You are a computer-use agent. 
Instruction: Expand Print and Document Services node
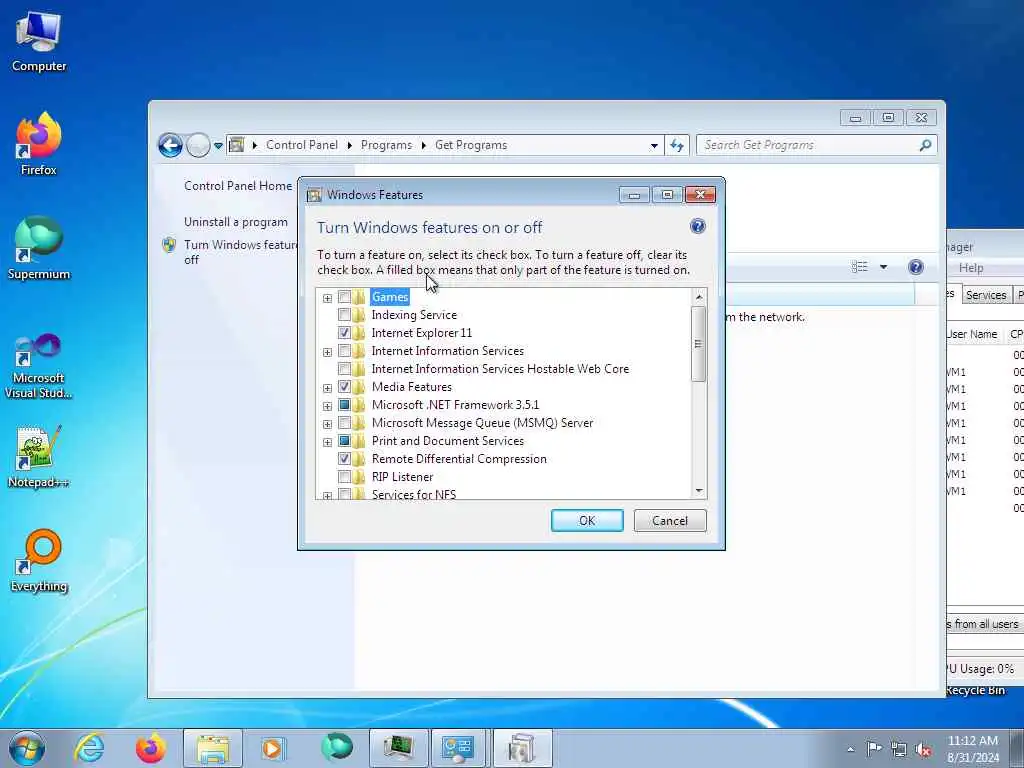pyautogui.click(x=327, y=441)
